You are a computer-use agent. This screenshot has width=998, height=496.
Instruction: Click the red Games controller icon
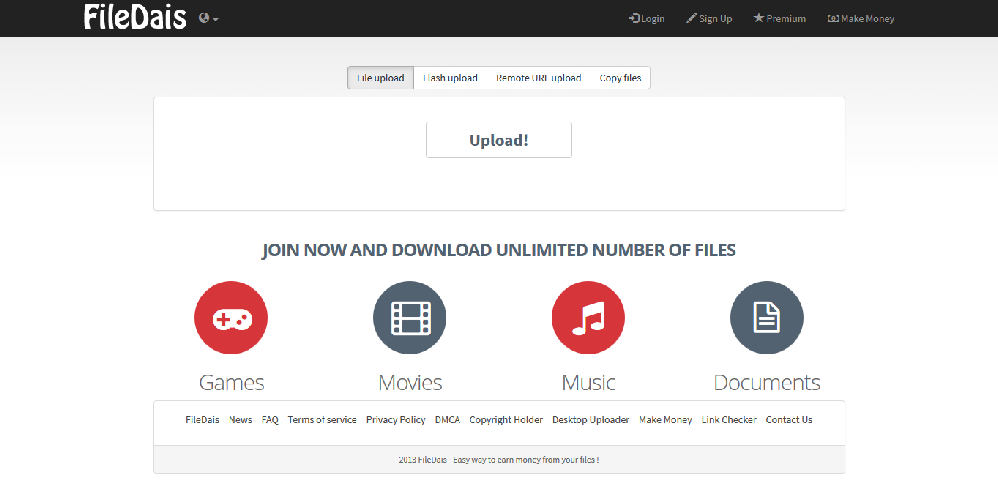point(231,317)
